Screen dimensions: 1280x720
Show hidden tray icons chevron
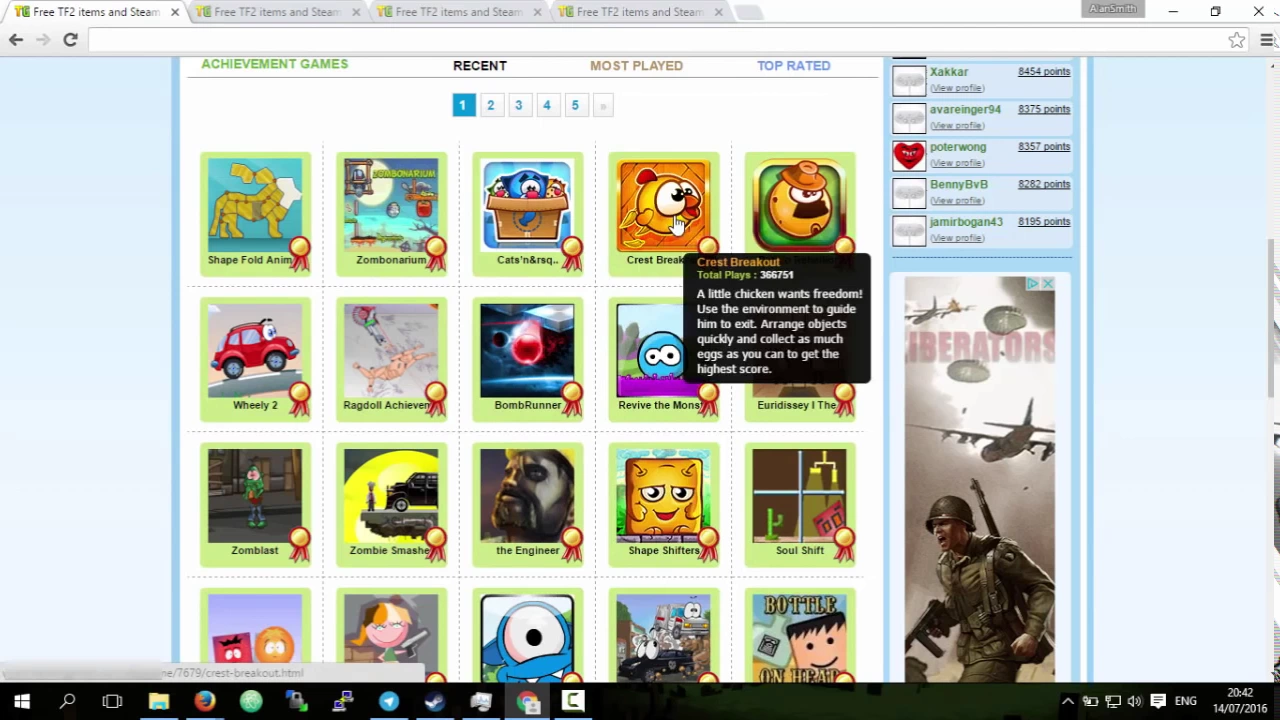coord(1068,701)
